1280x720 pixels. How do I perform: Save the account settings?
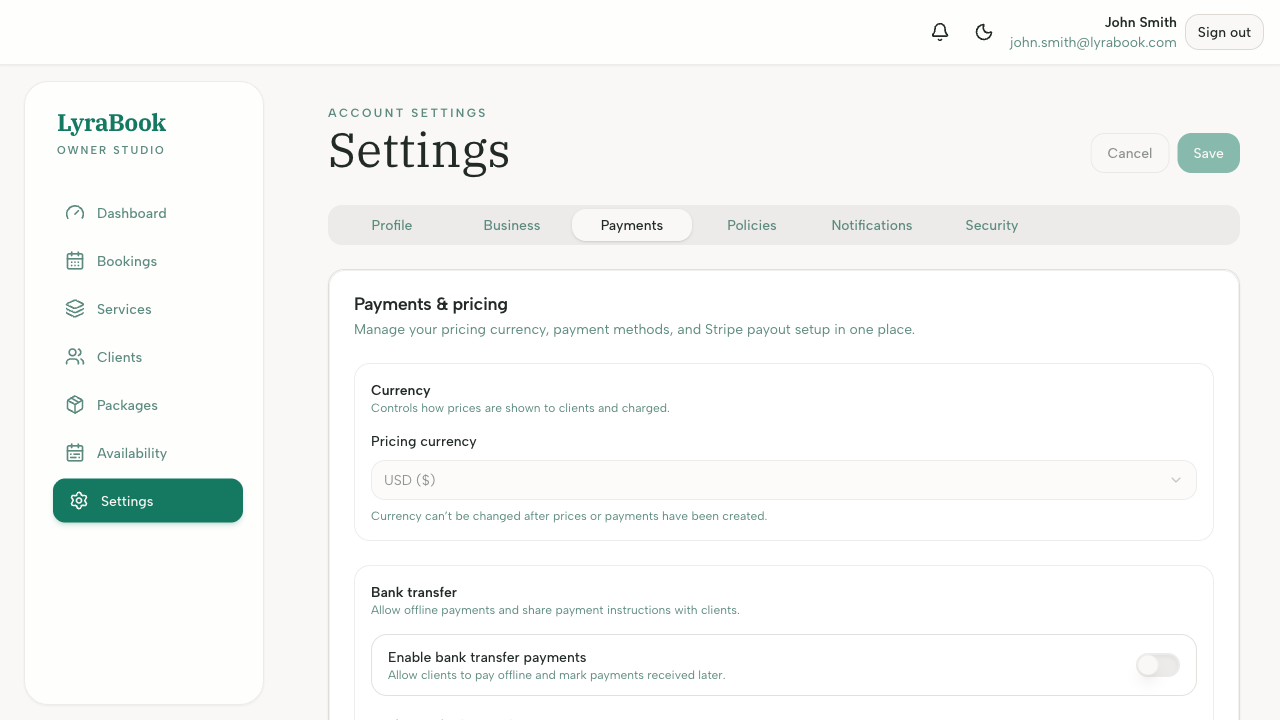[x=1208, y=153]
